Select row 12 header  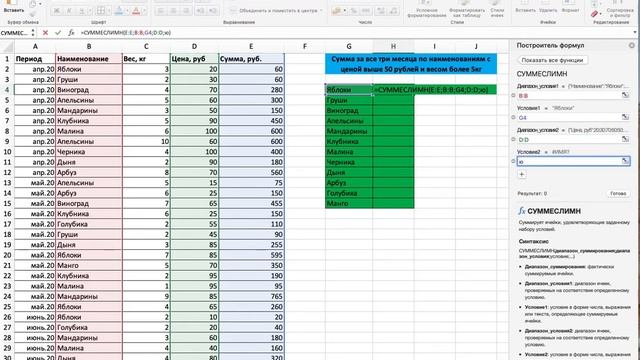coord(7,172)
